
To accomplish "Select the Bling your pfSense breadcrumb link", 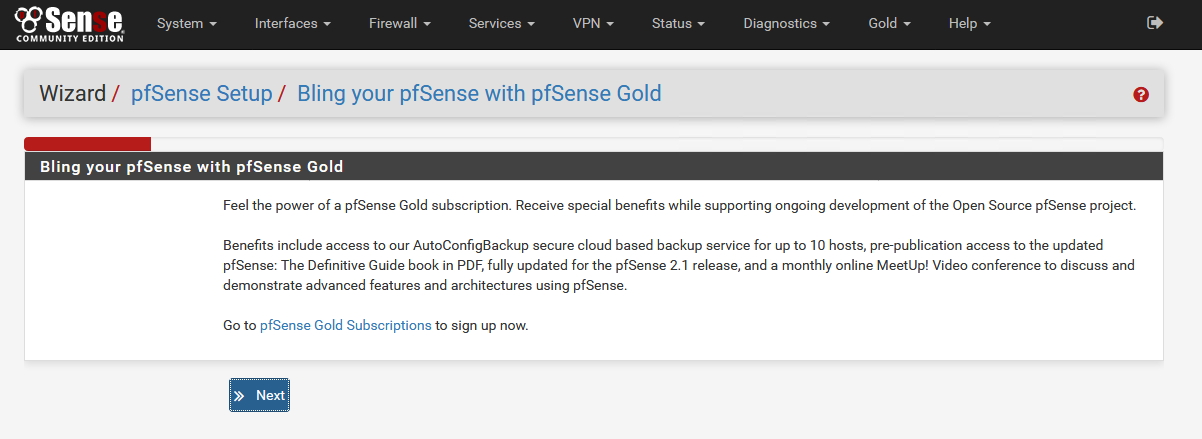I will 479,94.
